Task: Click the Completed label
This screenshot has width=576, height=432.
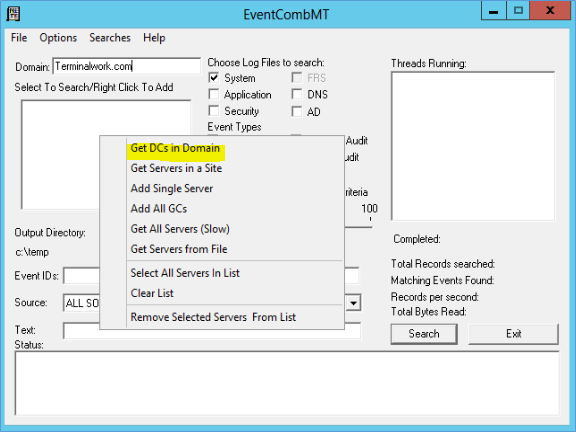Action: [417, 239]
